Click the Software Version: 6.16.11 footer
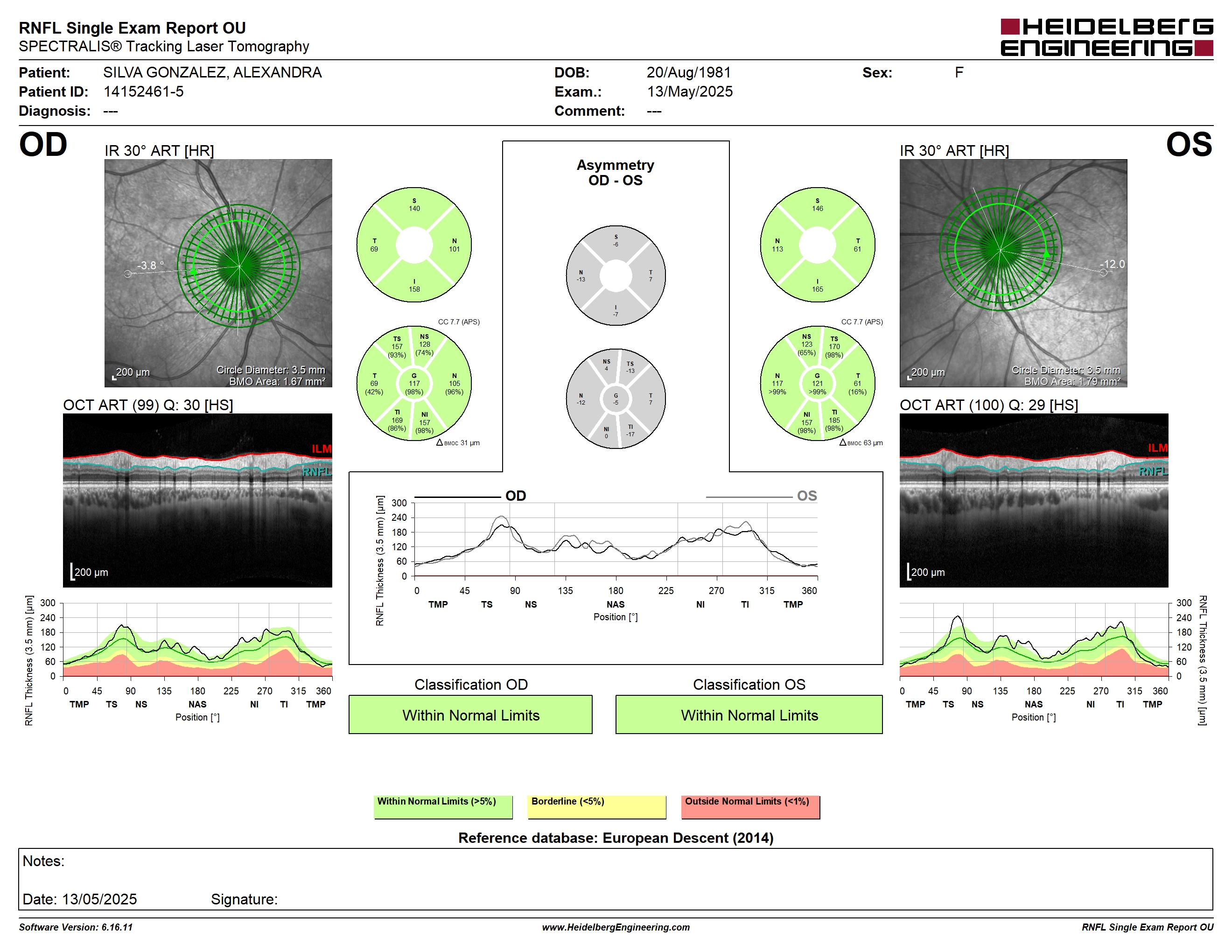 pyautogui.click(x=76, y=927)
